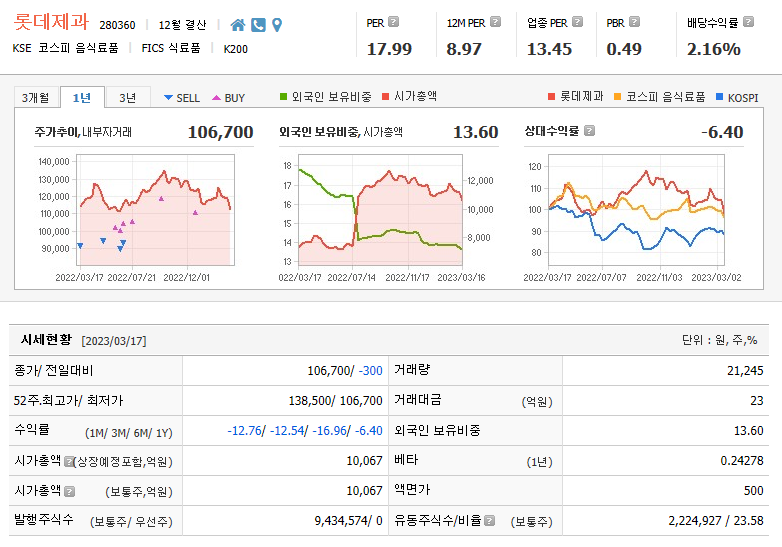Click the 상대수익률 relative return chart
Screen dimensions: 782x547
(x=636, y=210)
